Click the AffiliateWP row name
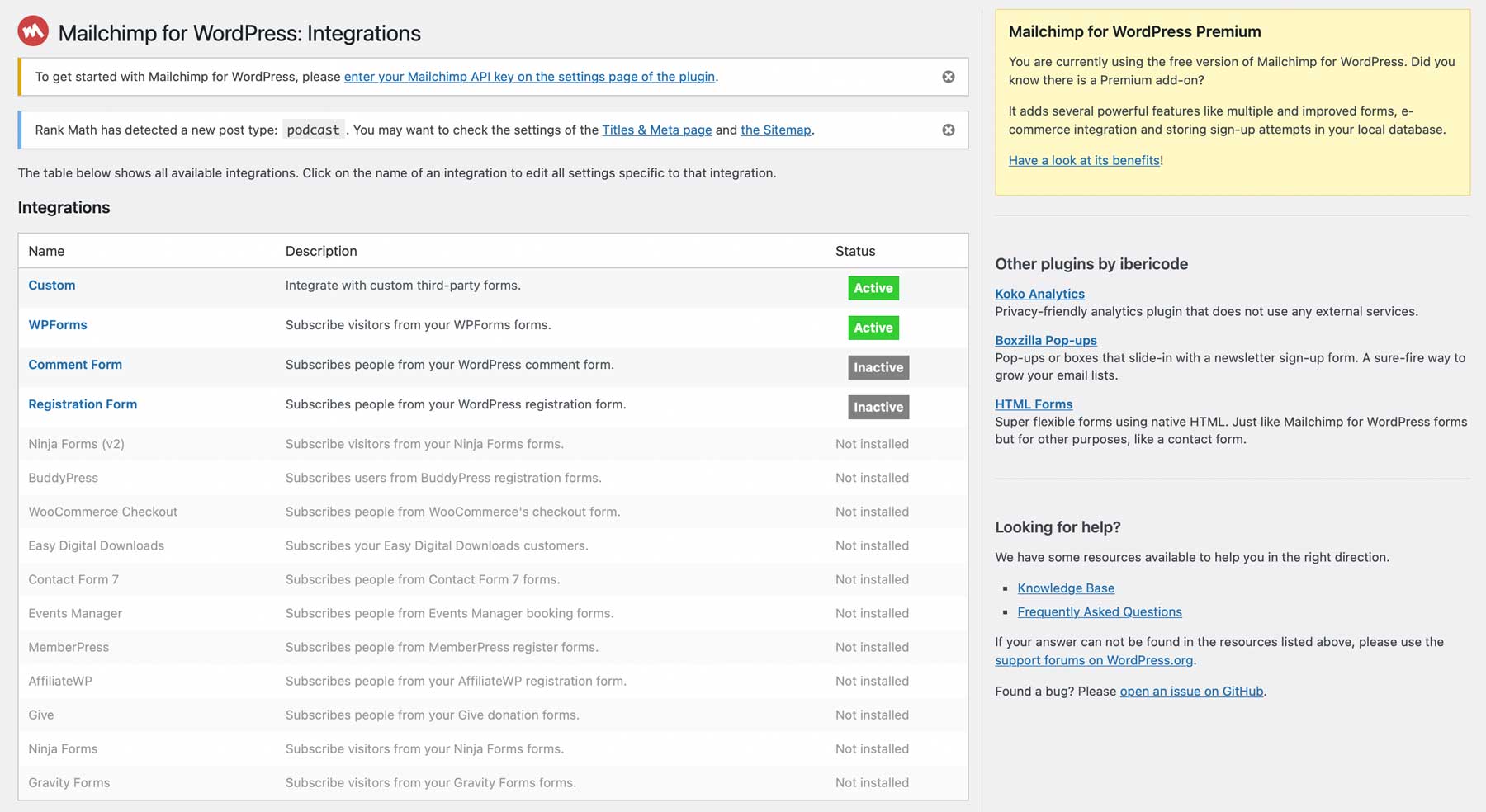The height and width of the screenshot is (812, 1486). click(x=60, y=681)
